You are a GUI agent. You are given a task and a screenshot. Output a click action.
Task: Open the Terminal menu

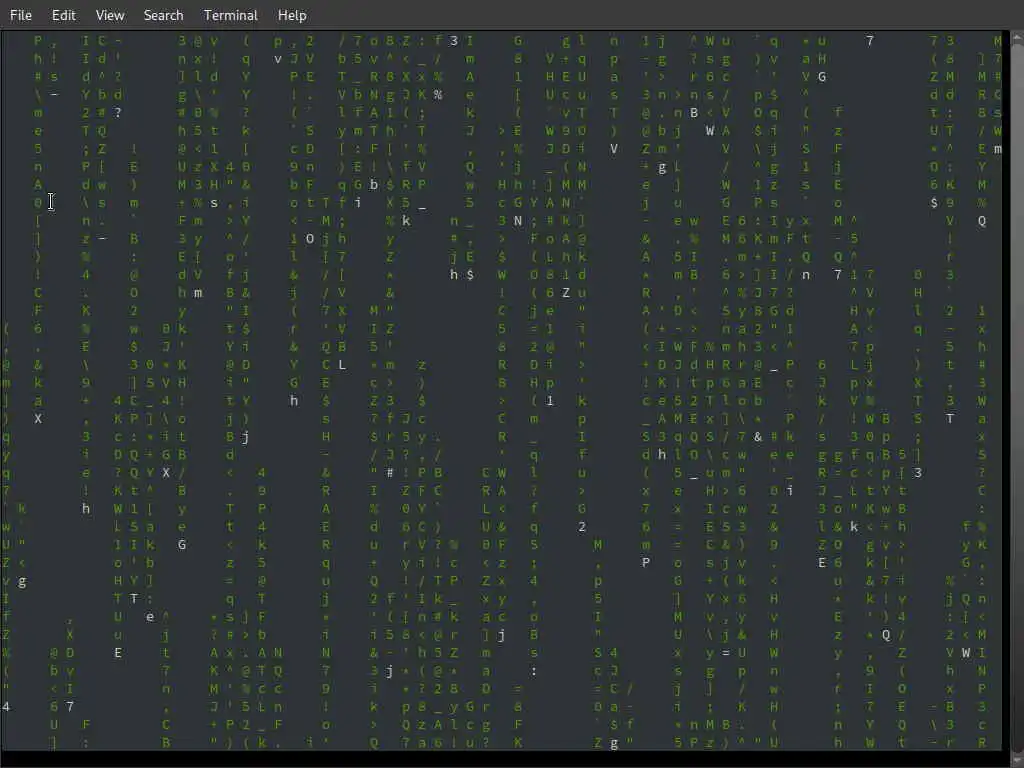(x=231, y=15)
